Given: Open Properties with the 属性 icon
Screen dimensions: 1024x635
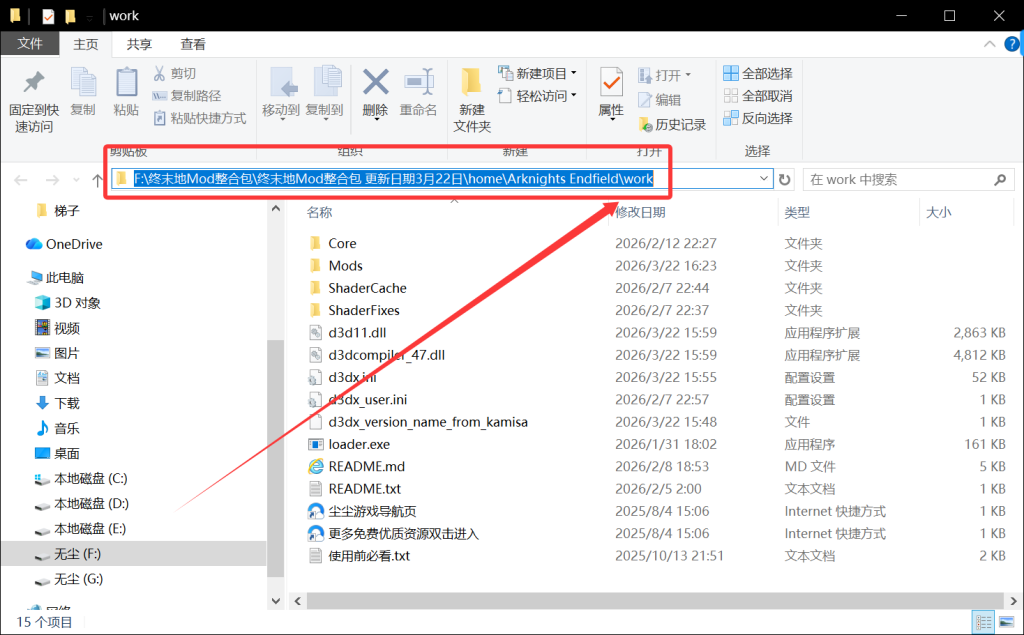Looking at the screenshot, I should click(610, 90).
